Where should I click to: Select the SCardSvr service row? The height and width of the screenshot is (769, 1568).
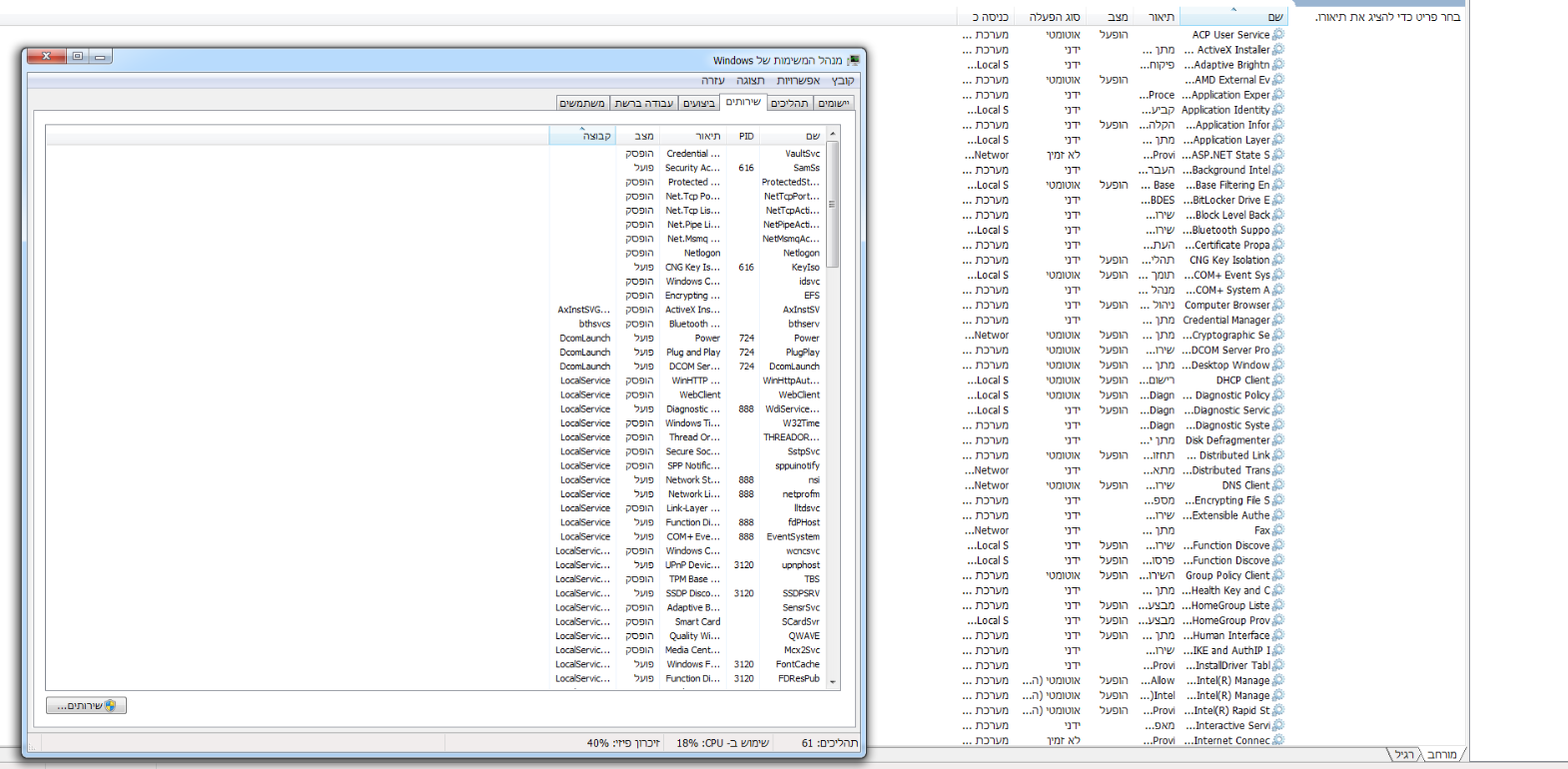(x=435, y=621)
